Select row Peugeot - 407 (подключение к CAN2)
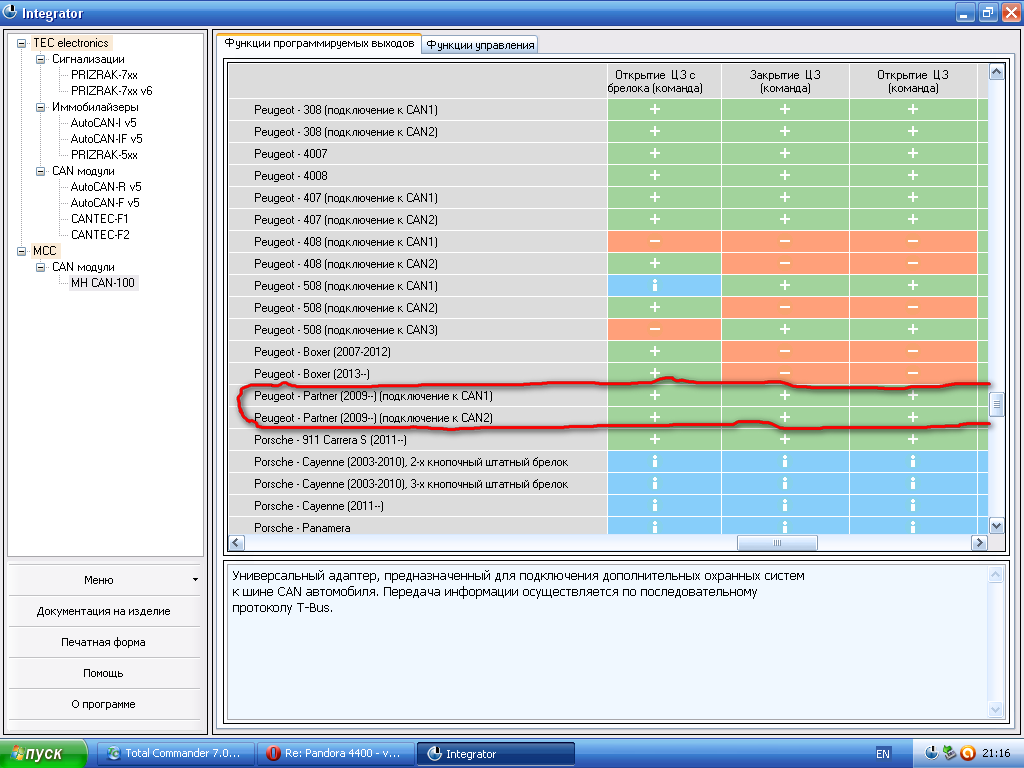Screen dimensions: 1024x768 pyautogui.click(x=418, y=219)
